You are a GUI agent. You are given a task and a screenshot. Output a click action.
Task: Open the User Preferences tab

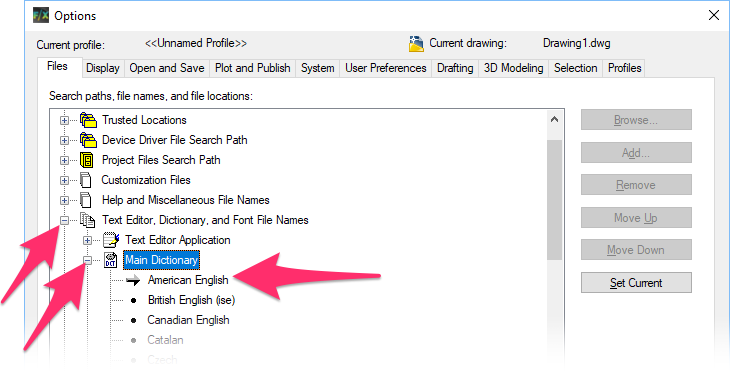pos(386,68)
